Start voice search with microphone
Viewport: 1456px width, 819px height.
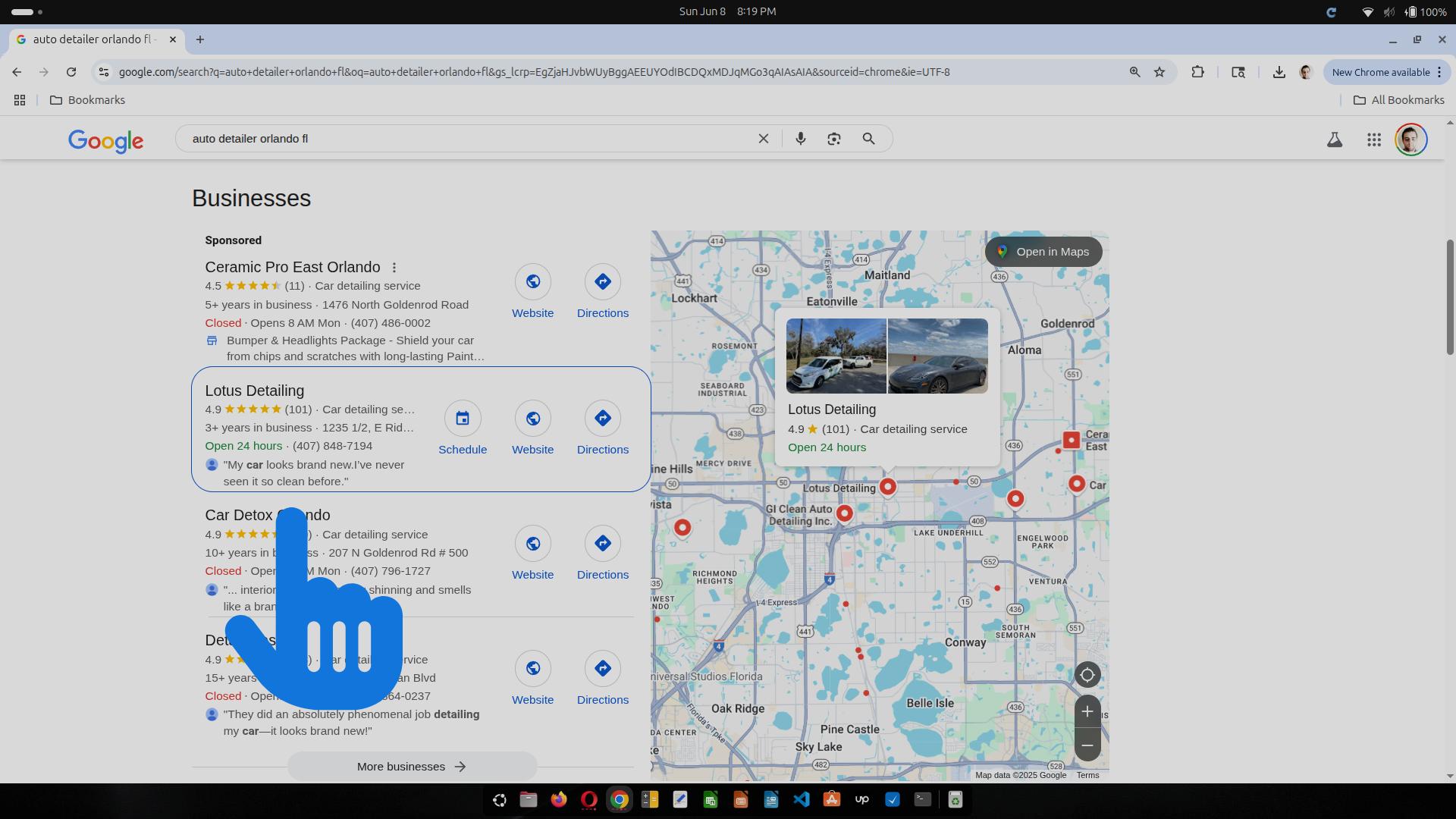coord(800,139)
